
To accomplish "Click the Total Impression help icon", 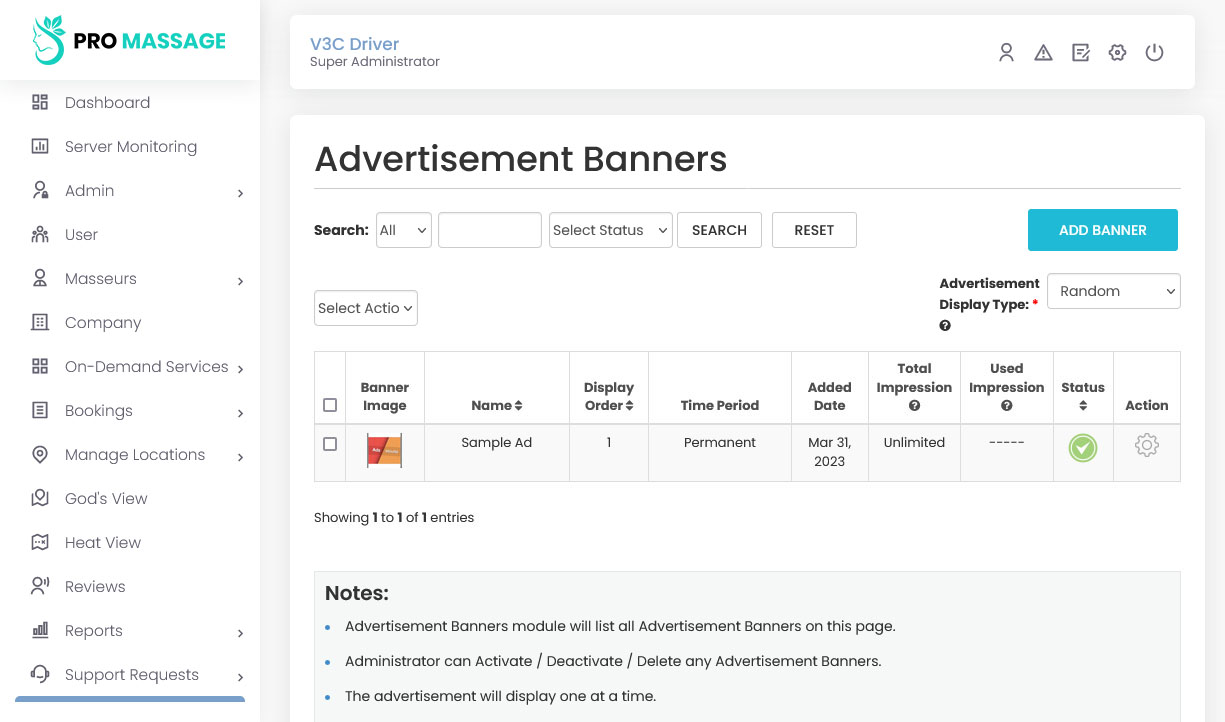I will pos(914,406).
